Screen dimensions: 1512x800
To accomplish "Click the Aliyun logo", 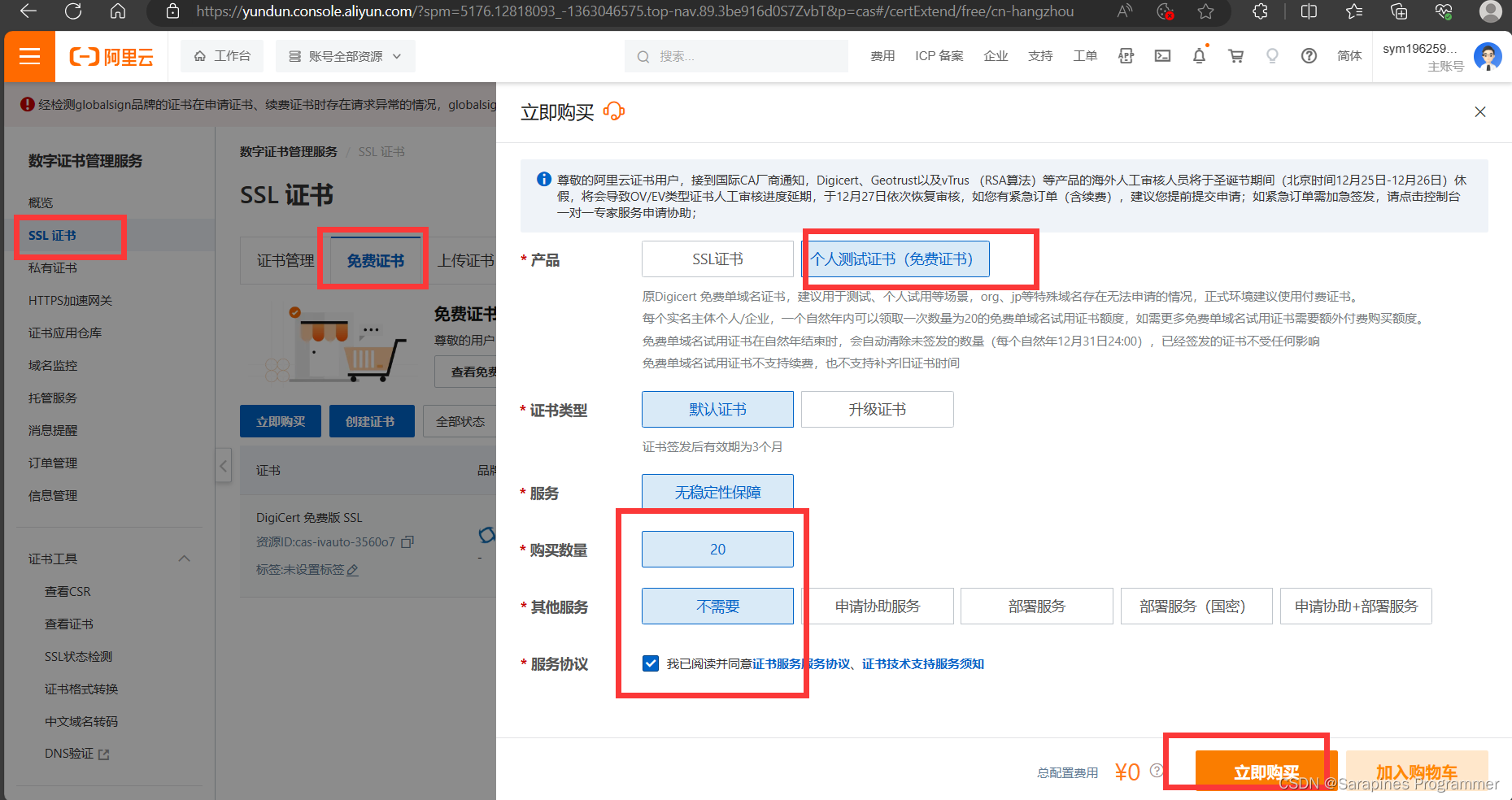I will (x=111, y=57).
